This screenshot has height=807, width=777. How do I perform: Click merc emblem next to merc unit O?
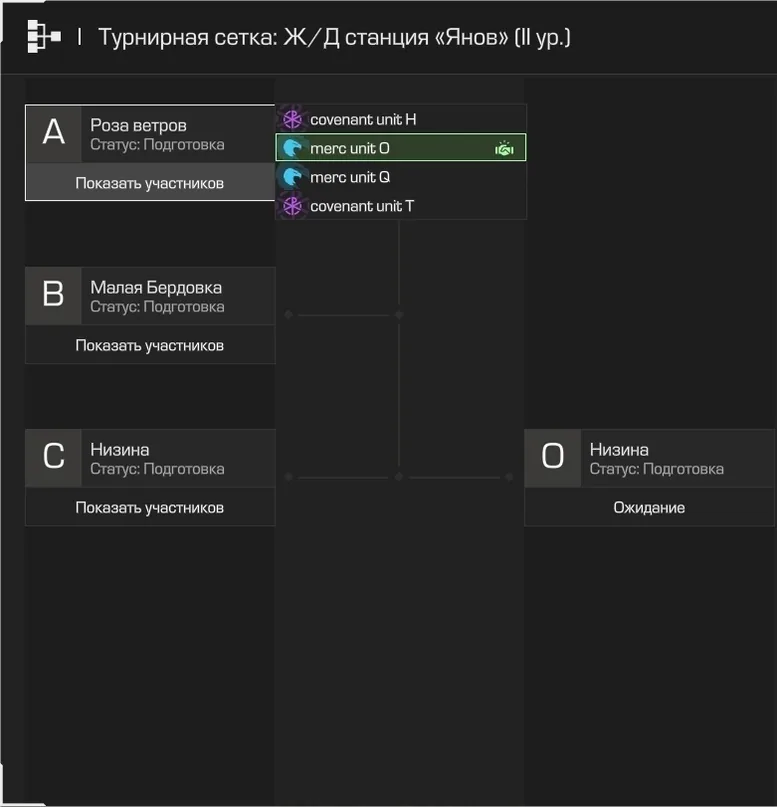click(x=292, y=148)
